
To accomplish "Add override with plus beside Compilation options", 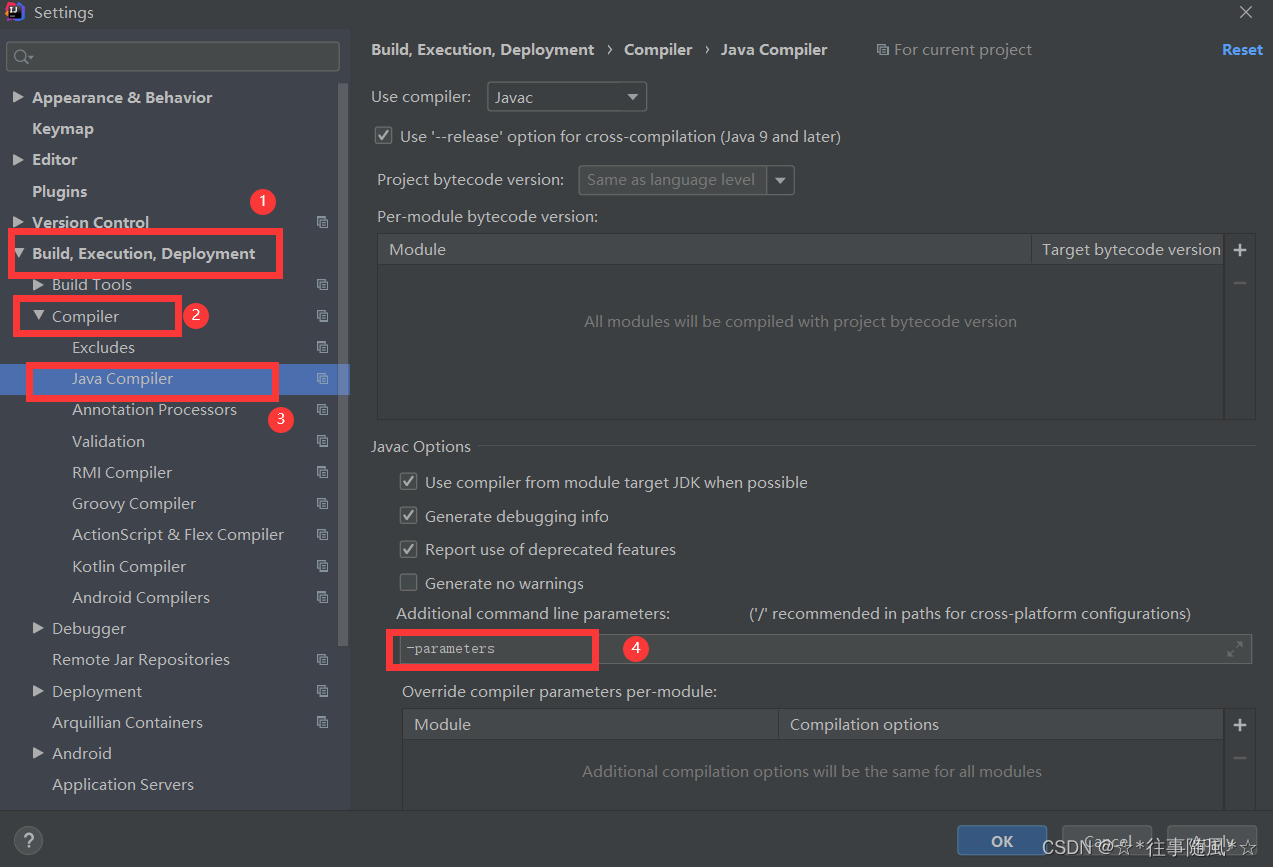I will click(1240, 725).
